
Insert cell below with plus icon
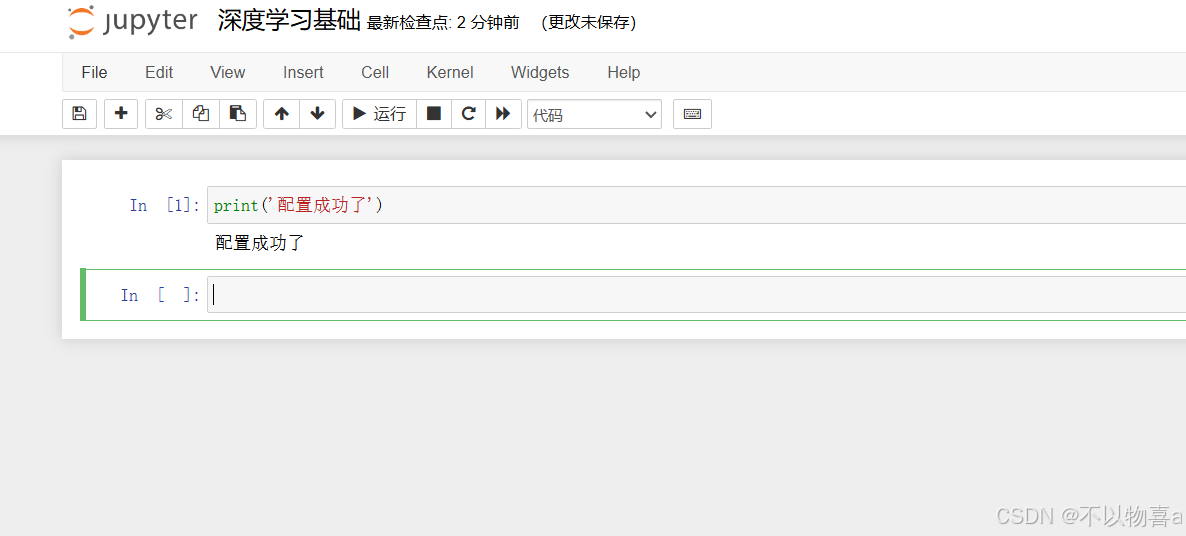121,114
